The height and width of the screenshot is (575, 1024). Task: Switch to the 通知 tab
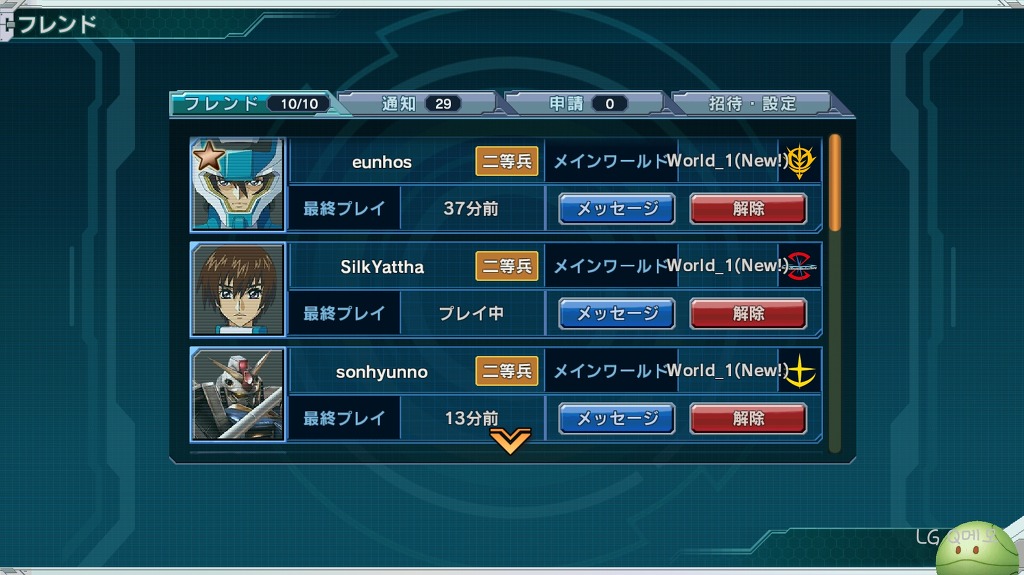tap(419, 103)
